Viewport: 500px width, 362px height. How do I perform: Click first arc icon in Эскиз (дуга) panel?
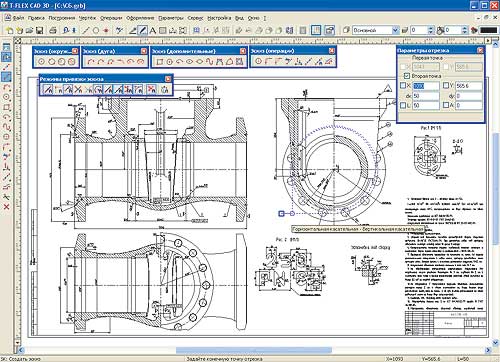91,62
